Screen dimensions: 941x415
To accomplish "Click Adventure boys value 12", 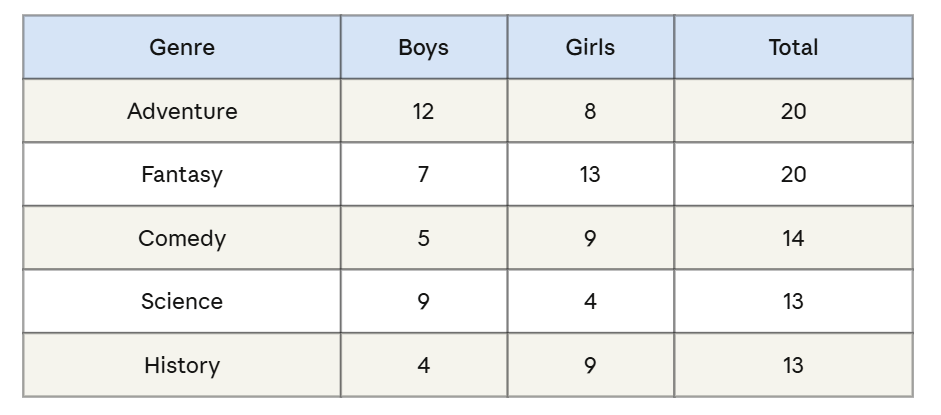I will [424, 111].
